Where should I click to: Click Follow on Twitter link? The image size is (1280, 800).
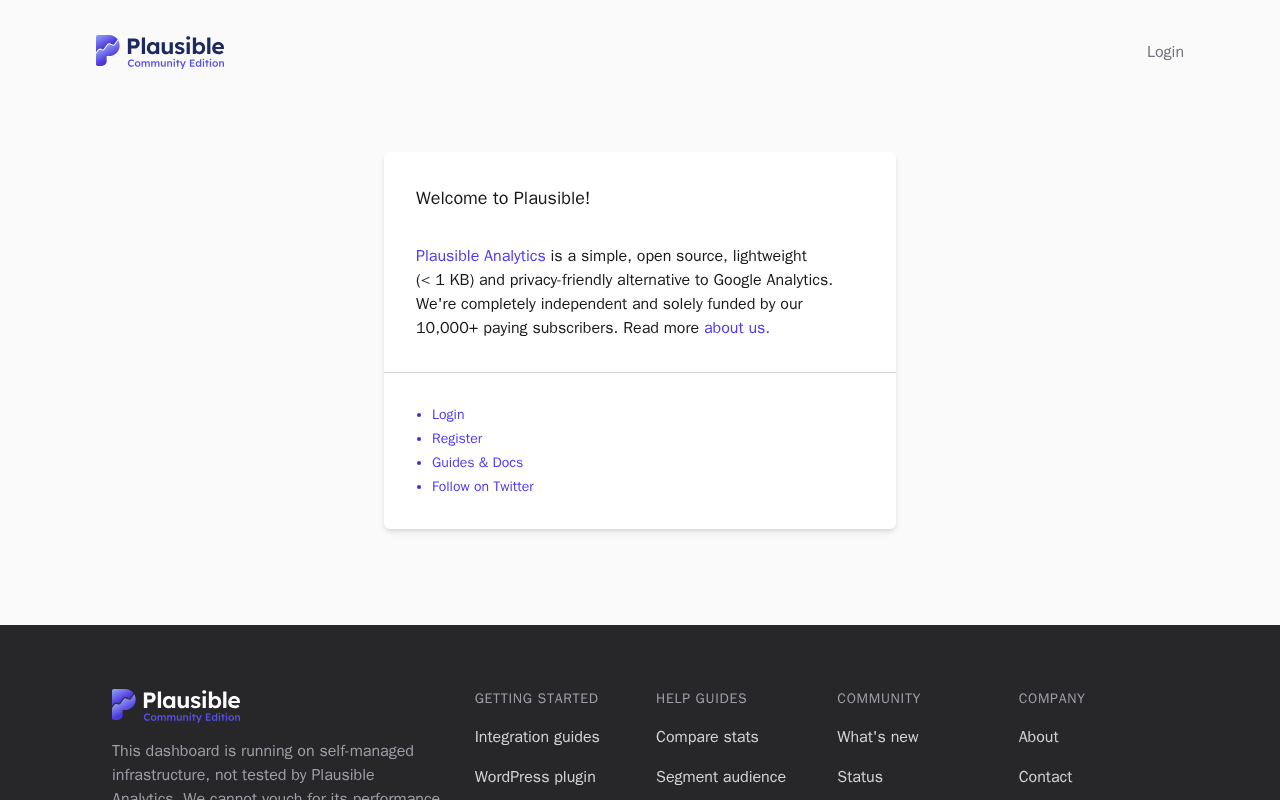[x=483, y=487]
